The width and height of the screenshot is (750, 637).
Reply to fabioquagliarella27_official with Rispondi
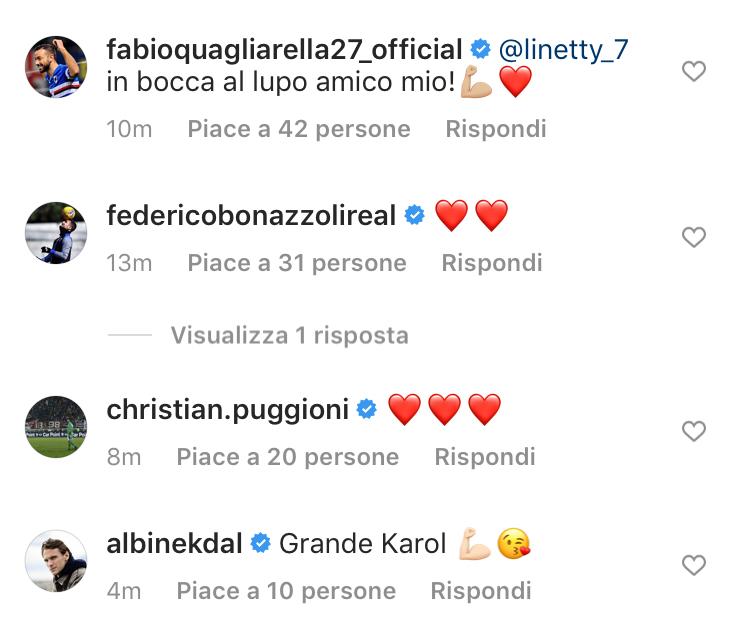click(x=496, y=129)
